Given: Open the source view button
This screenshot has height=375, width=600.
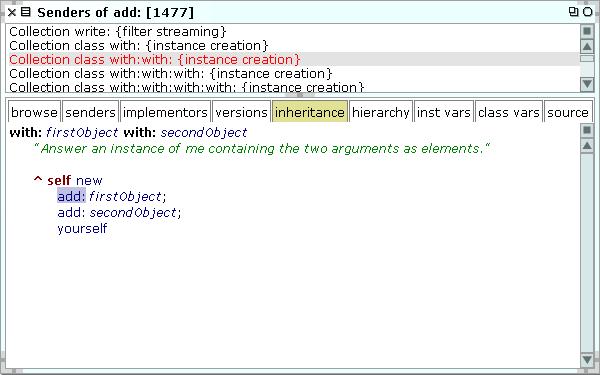Looking at the screenshot, I should coord(568,112).
